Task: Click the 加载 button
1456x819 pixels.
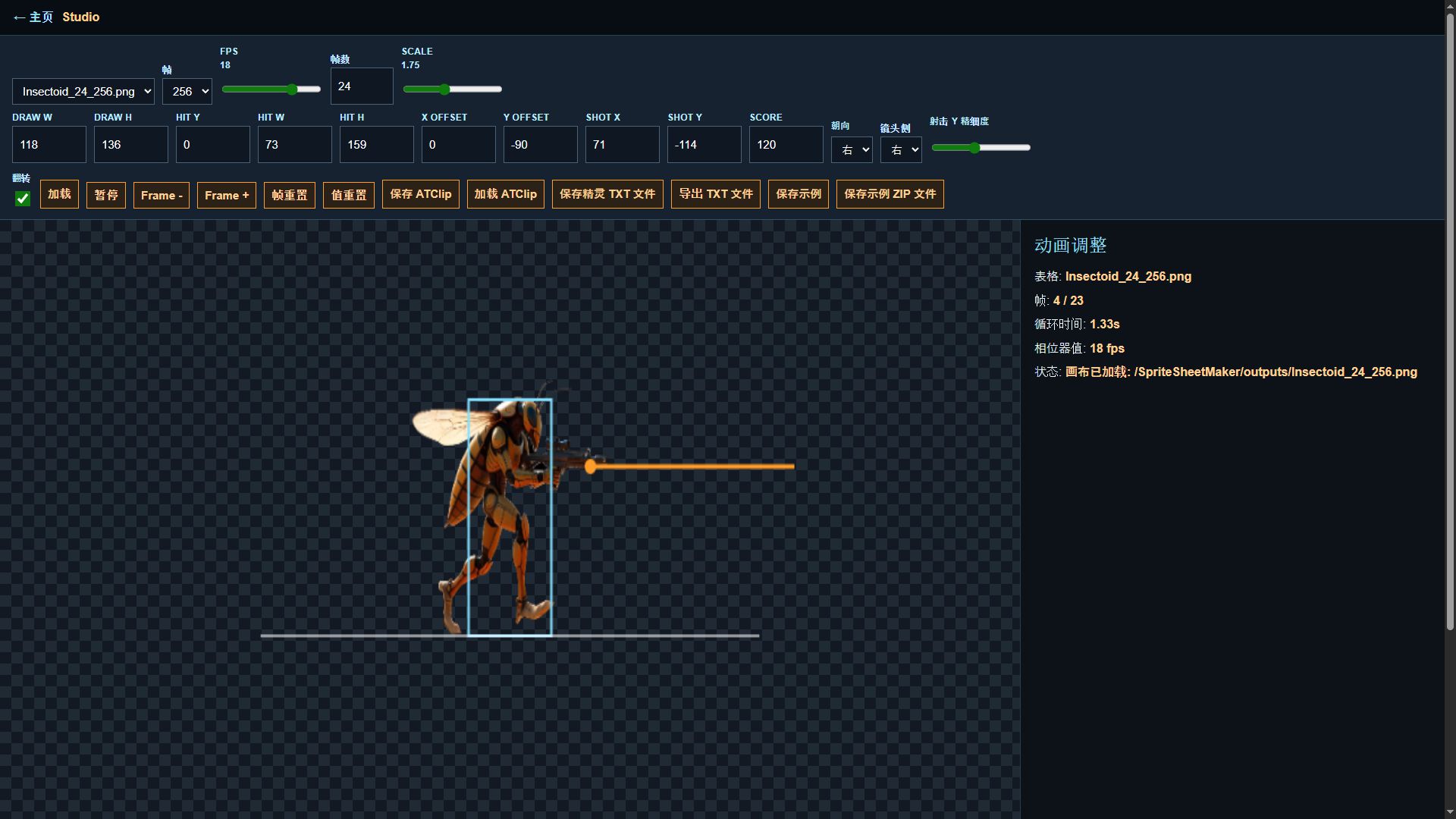Action: [59, 194]
